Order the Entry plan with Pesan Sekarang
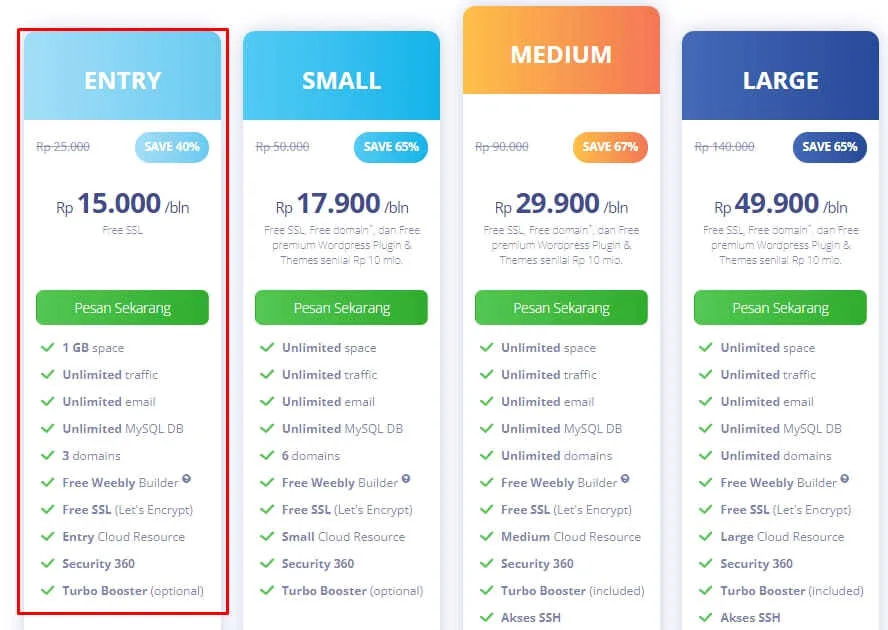Image resolution: width=888 pixels, height=630 pixels. [x=122, y=308]
